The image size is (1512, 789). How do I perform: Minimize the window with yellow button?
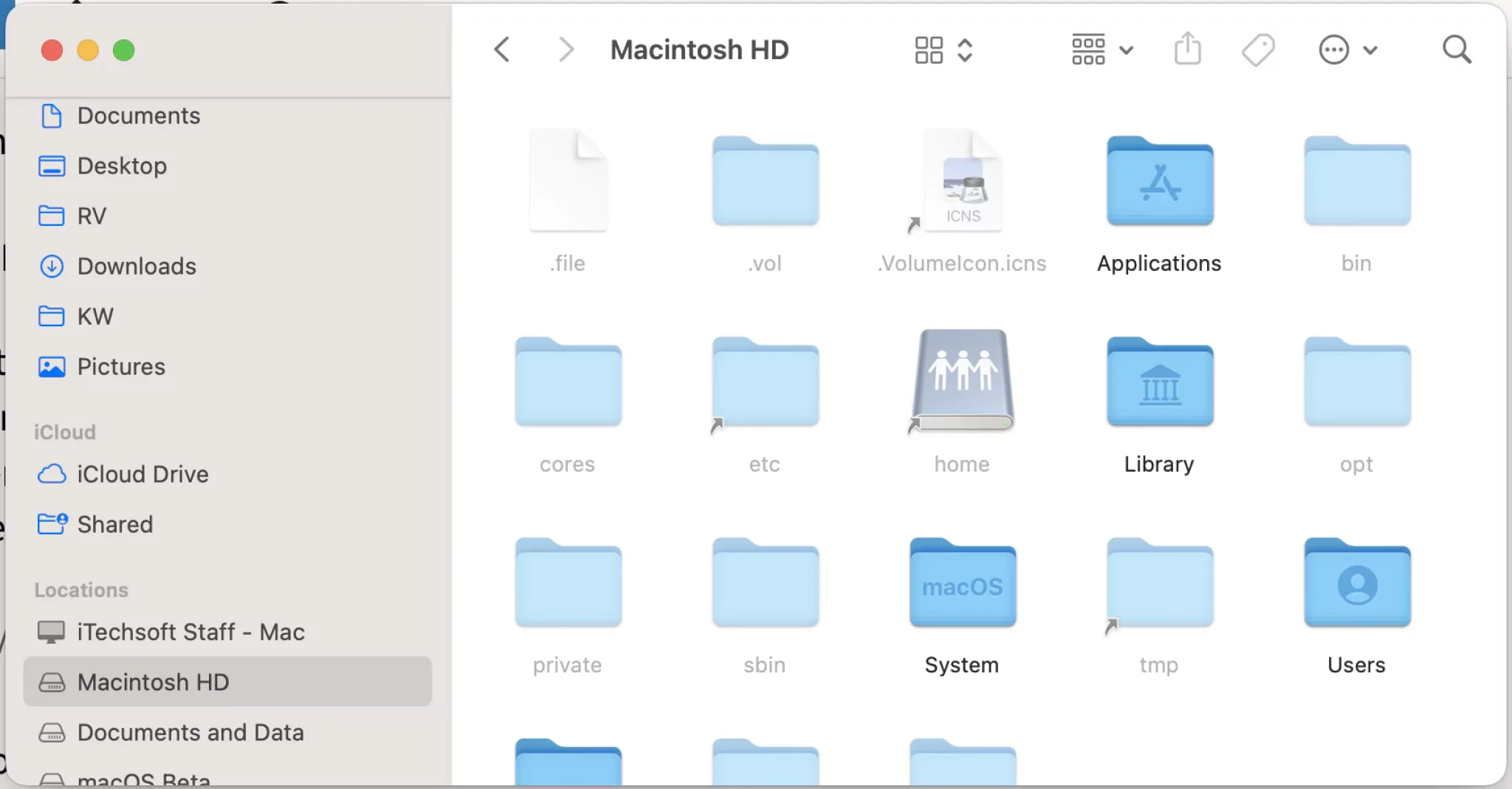coord(88,50)
